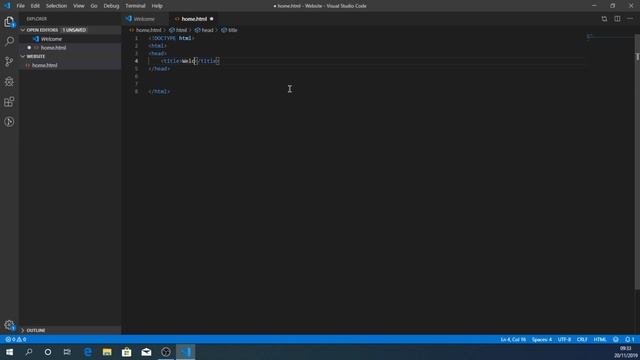Open the Debug menu

click(x=111, y=6)
